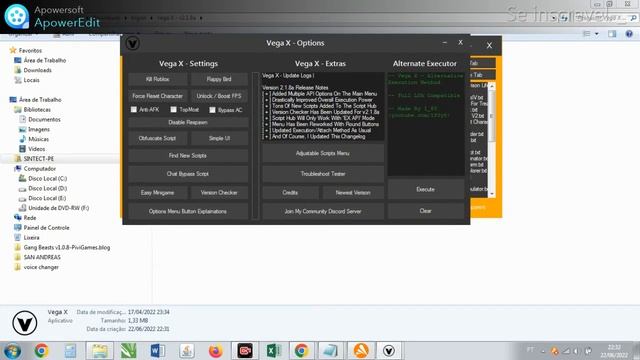This screenshot has width=640, height=360.
Task: Open the Adjustable Scripts Menu
Action: click(323, 153)
